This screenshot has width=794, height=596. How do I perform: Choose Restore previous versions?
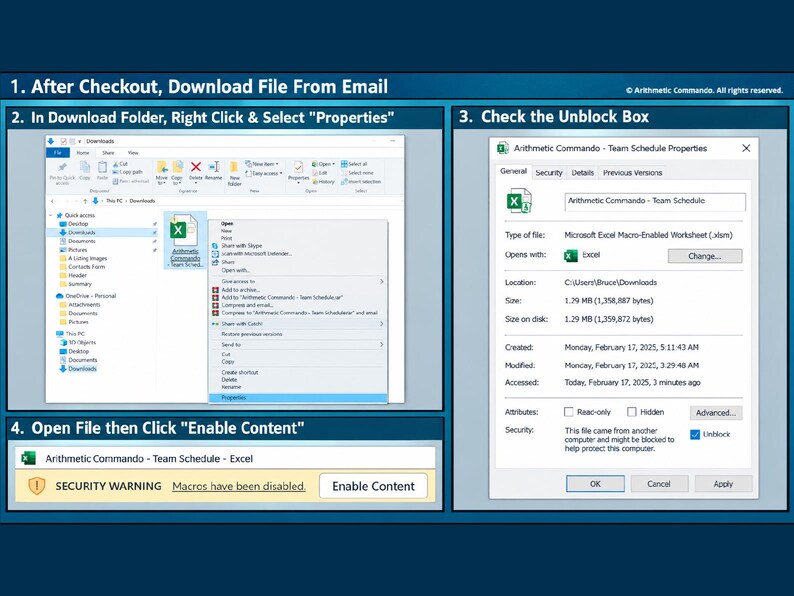[252, 334]
